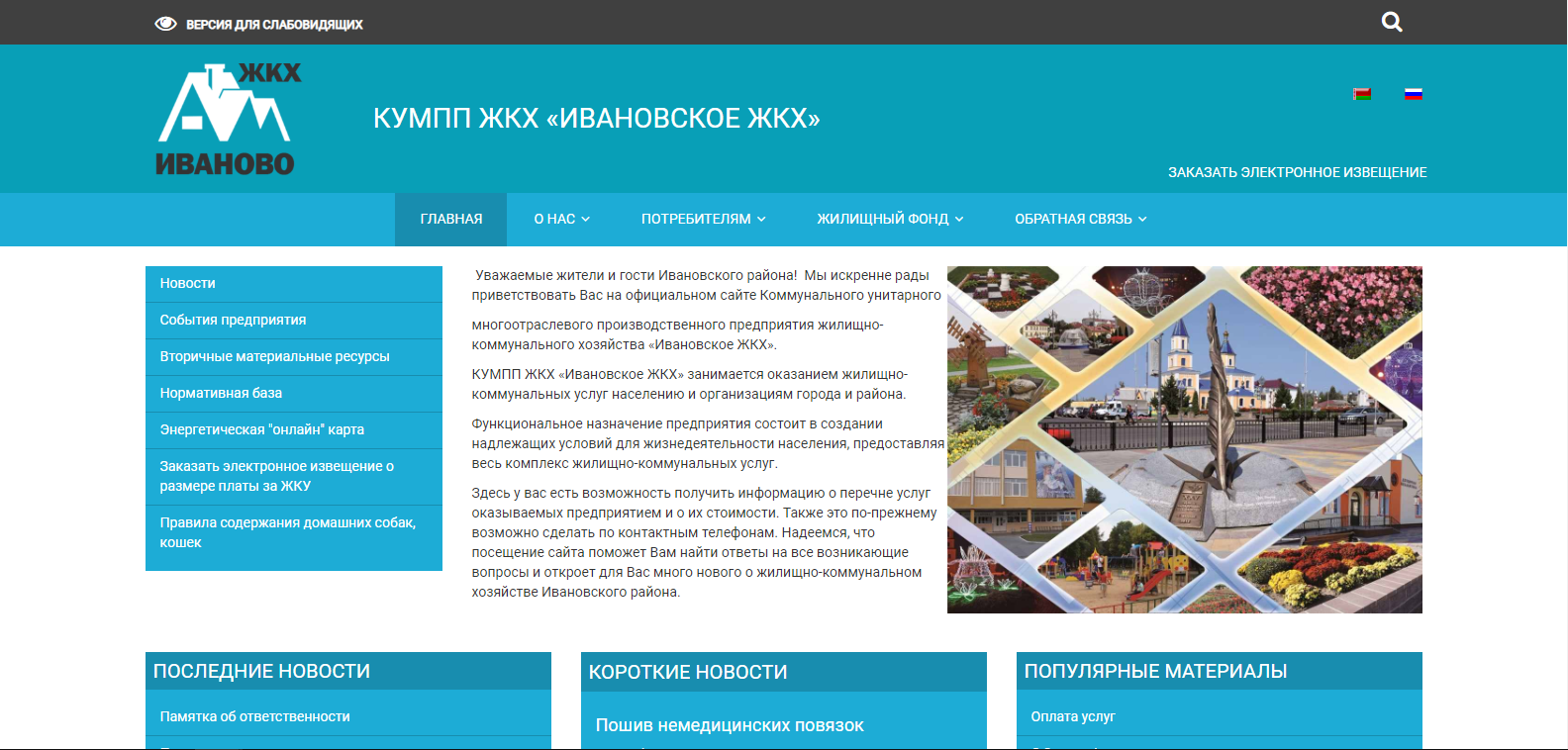Switch language via Russian flag icon
Viewport: 1568px width, 750px height.
point(1414,95)
